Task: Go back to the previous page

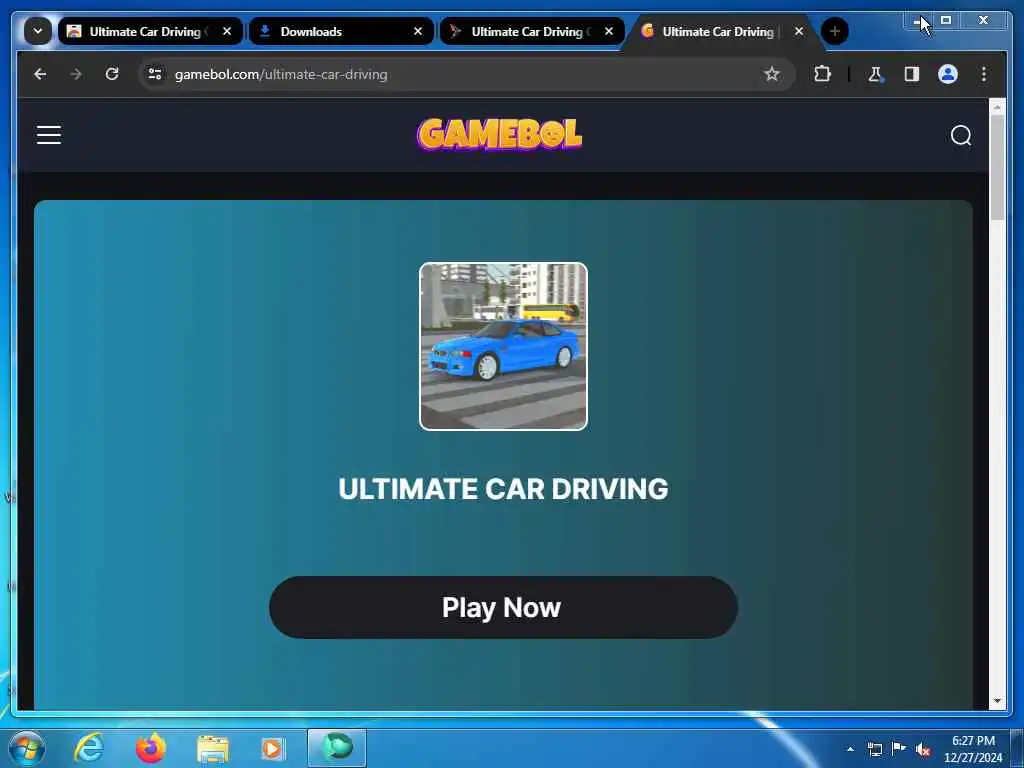Action: click(40, 74)
